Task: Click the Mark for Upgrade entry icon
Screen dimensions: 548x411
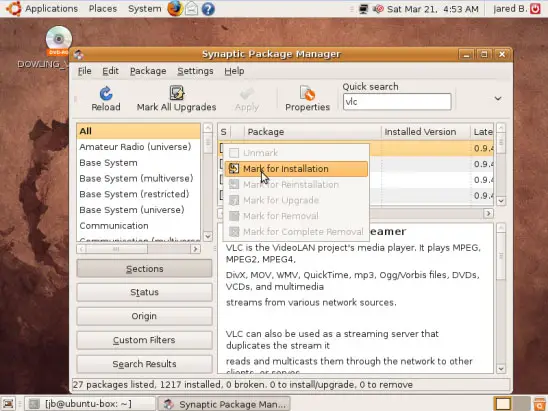Action: tap(234, 200)
